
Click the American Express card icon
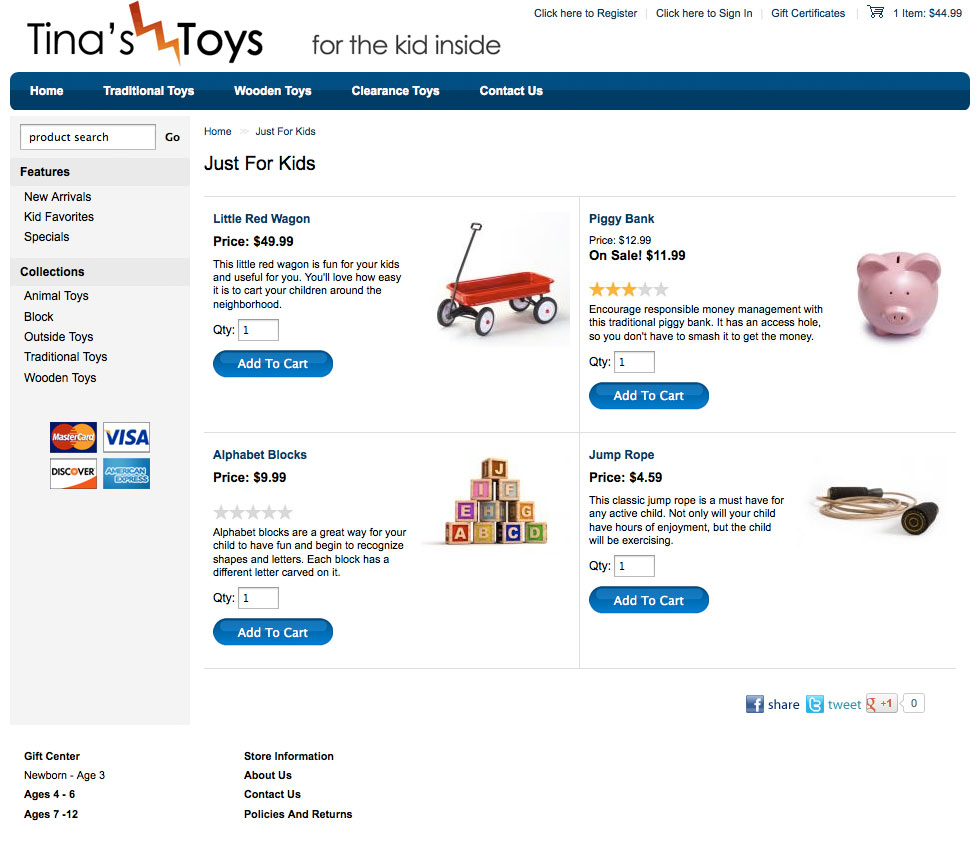tap(126, 474)
